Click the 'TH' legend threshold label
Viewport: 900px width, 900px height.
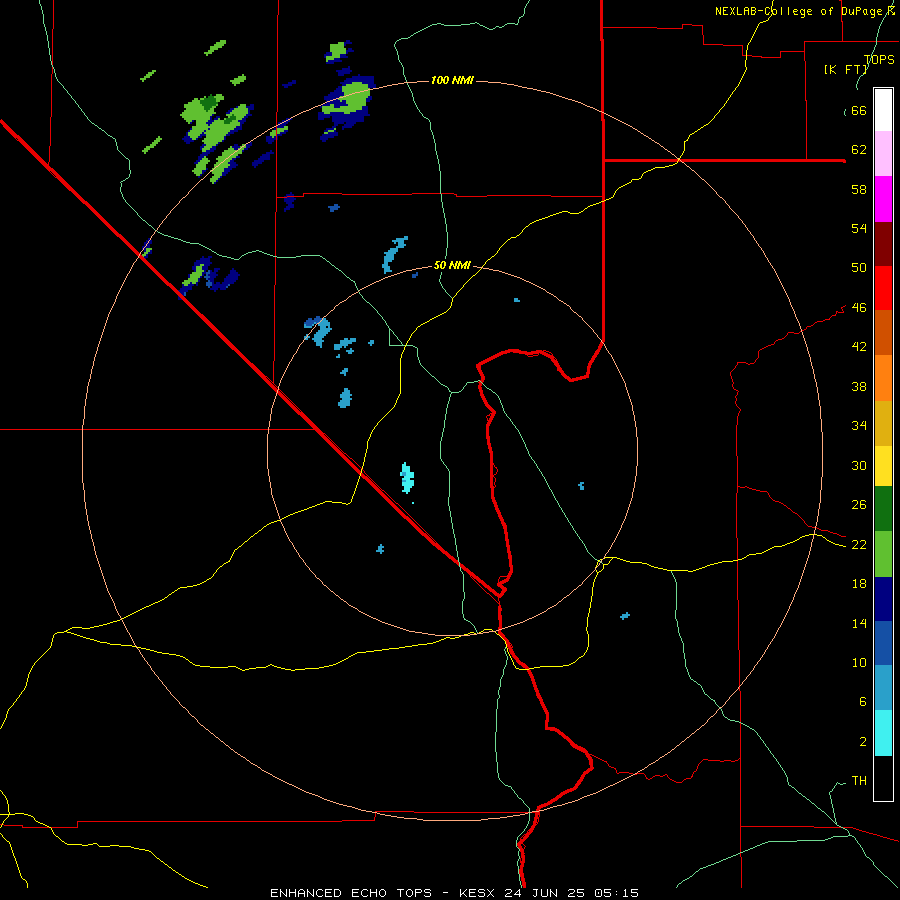pyautogui.click(x=859, y=781)
